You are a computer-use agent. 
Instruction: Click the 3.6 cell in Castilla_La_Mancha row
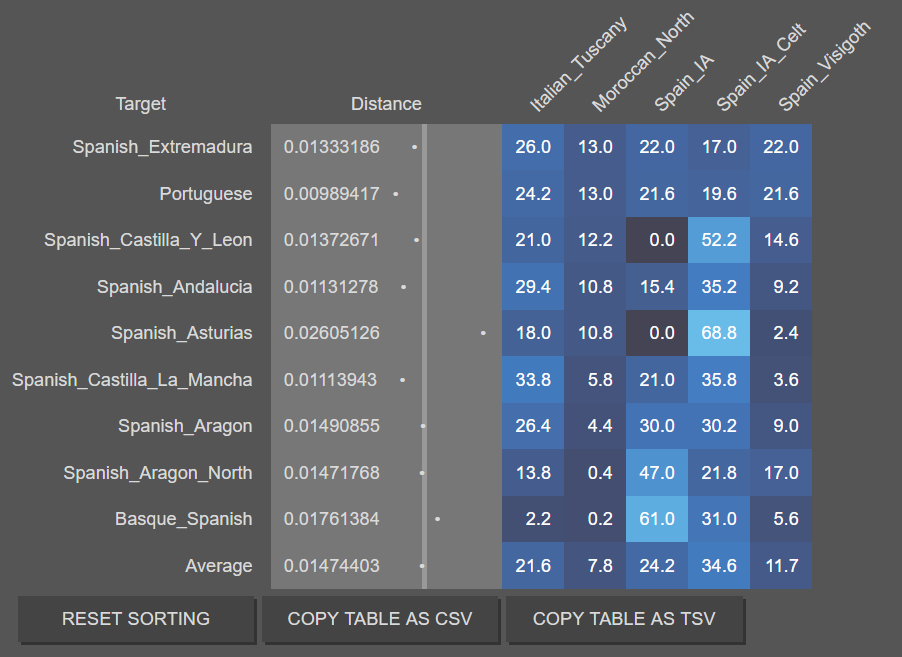point(781,380)
